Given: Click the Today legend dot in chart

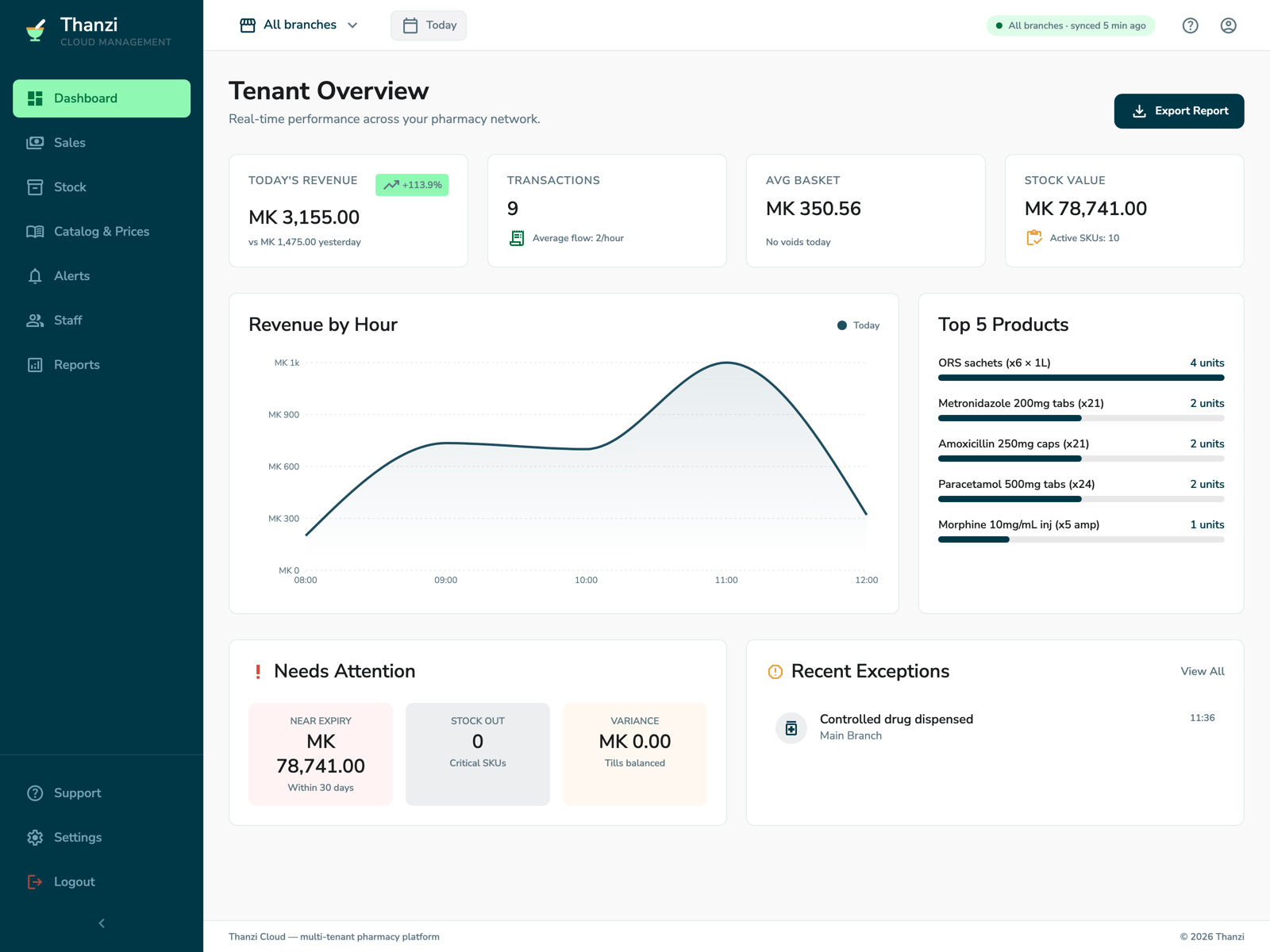Looking at the screenshot, I should (842, 325).
